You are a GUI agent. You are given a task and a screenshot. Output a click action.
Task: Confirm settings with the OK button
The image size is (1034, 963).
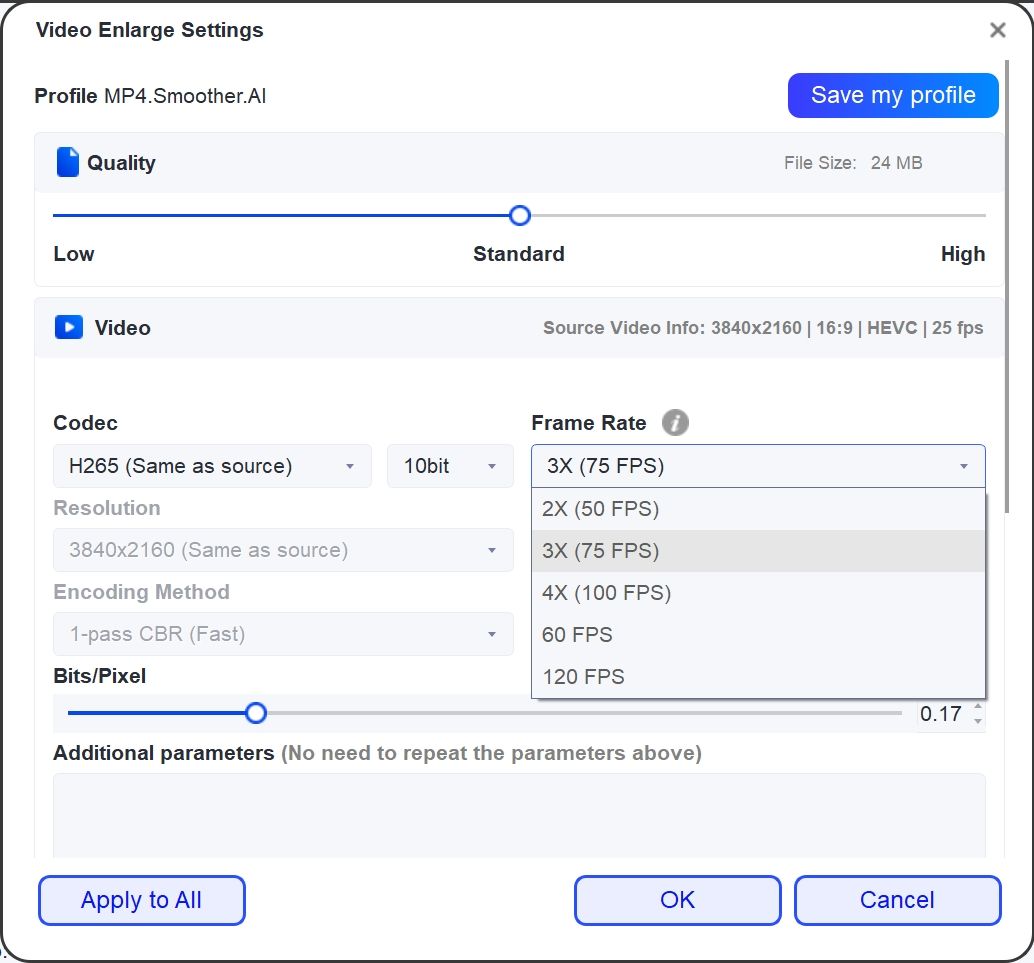coord(677,900)
